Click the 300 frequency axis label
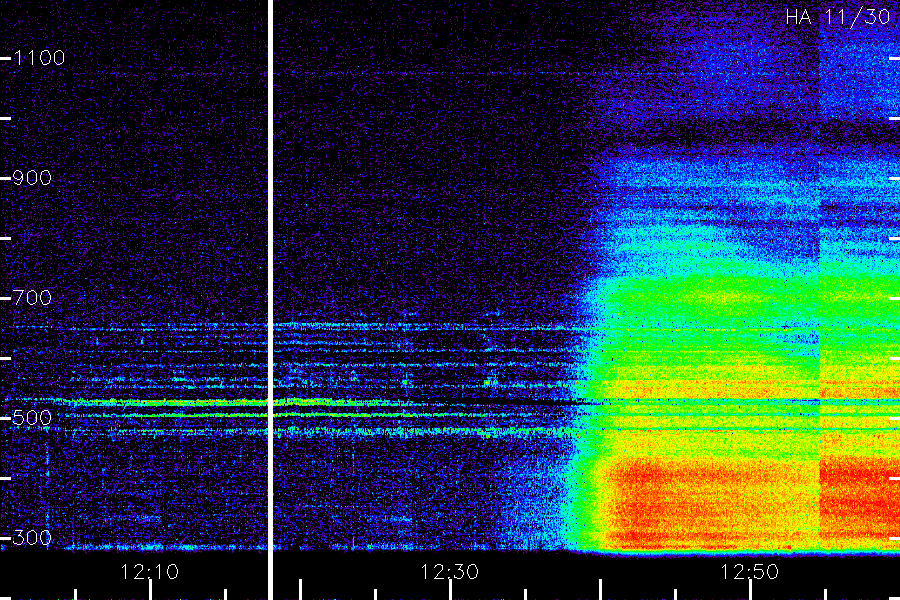 tap(32, 537)
